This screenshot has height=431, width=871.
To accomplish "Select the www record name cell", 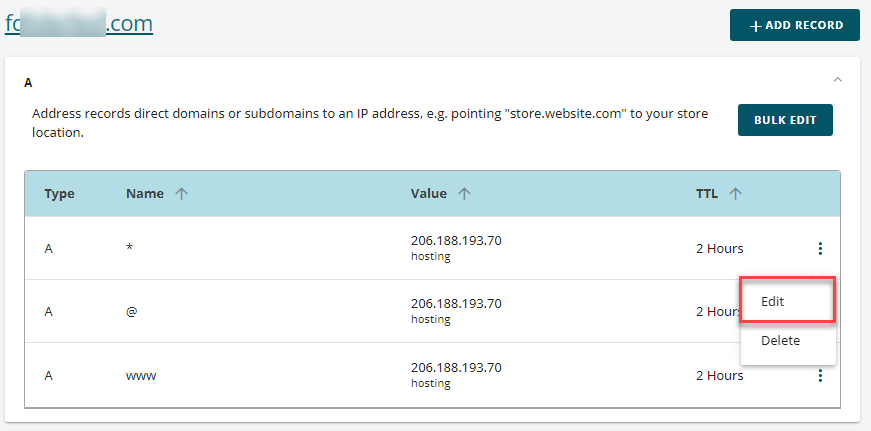I will pos(141,375).
